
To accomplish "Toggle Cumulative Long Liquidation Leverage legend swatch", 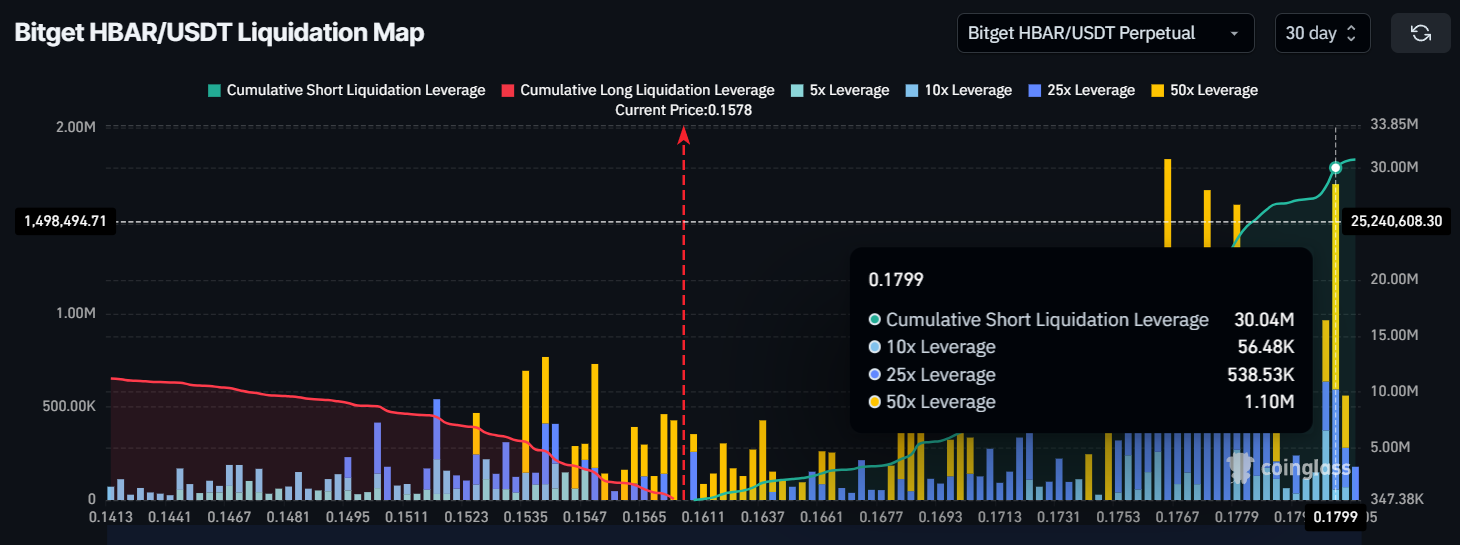I will pos(508,90).
